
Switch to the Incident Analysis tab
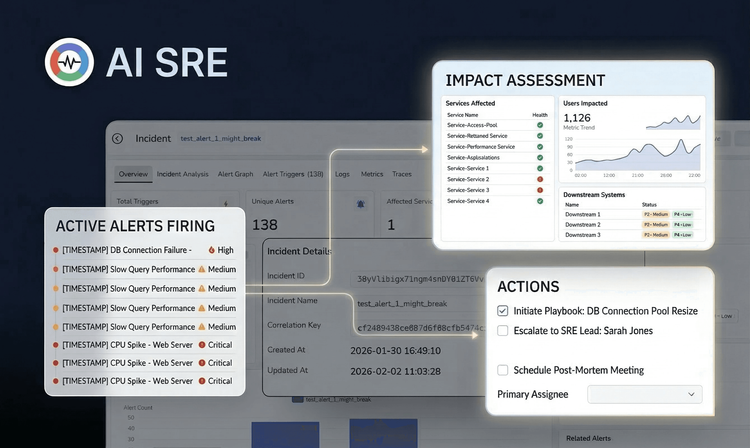(183, 174)
